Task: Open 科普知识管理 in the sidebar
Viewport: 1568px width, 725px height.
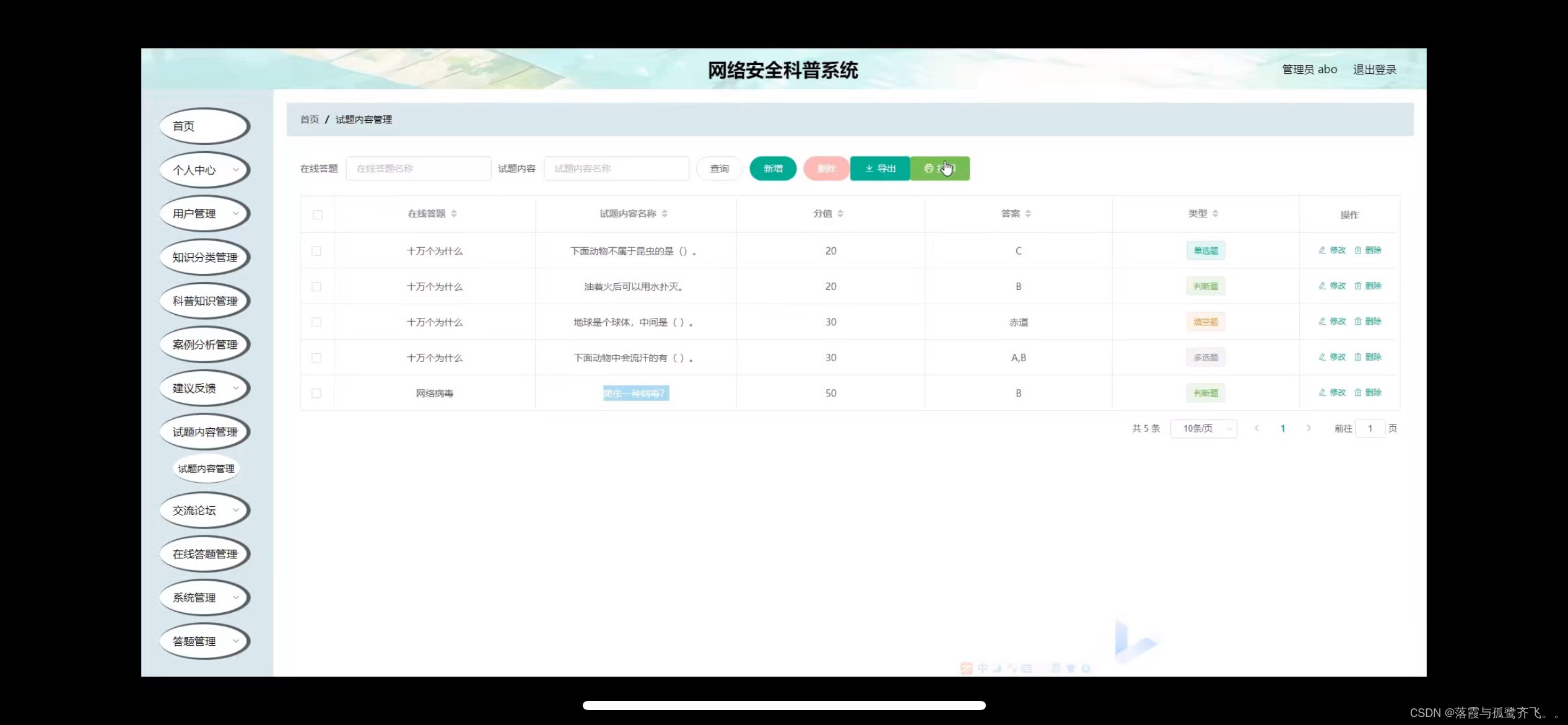Action: pos(204,301)
